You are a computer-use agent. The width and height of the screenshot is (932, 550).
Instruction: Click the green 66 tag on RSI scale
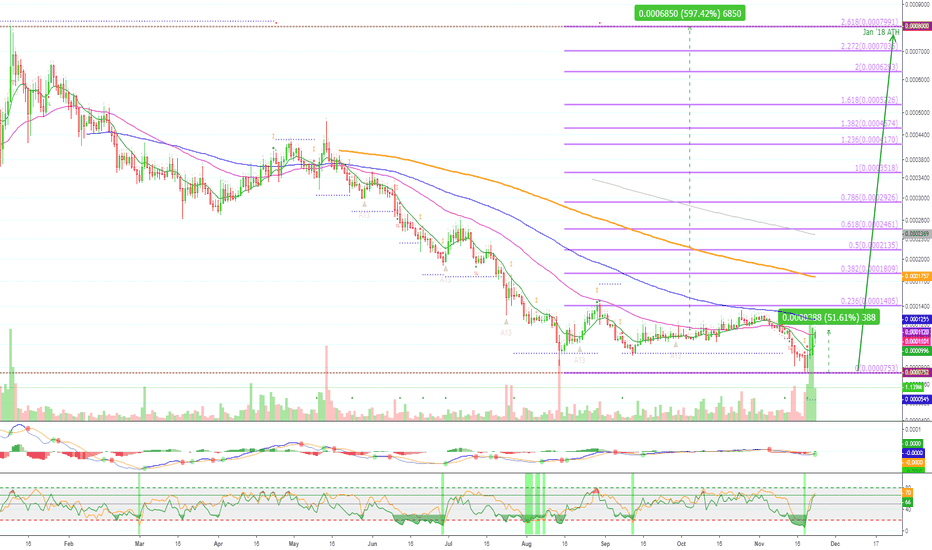click(x=908, y=502)
